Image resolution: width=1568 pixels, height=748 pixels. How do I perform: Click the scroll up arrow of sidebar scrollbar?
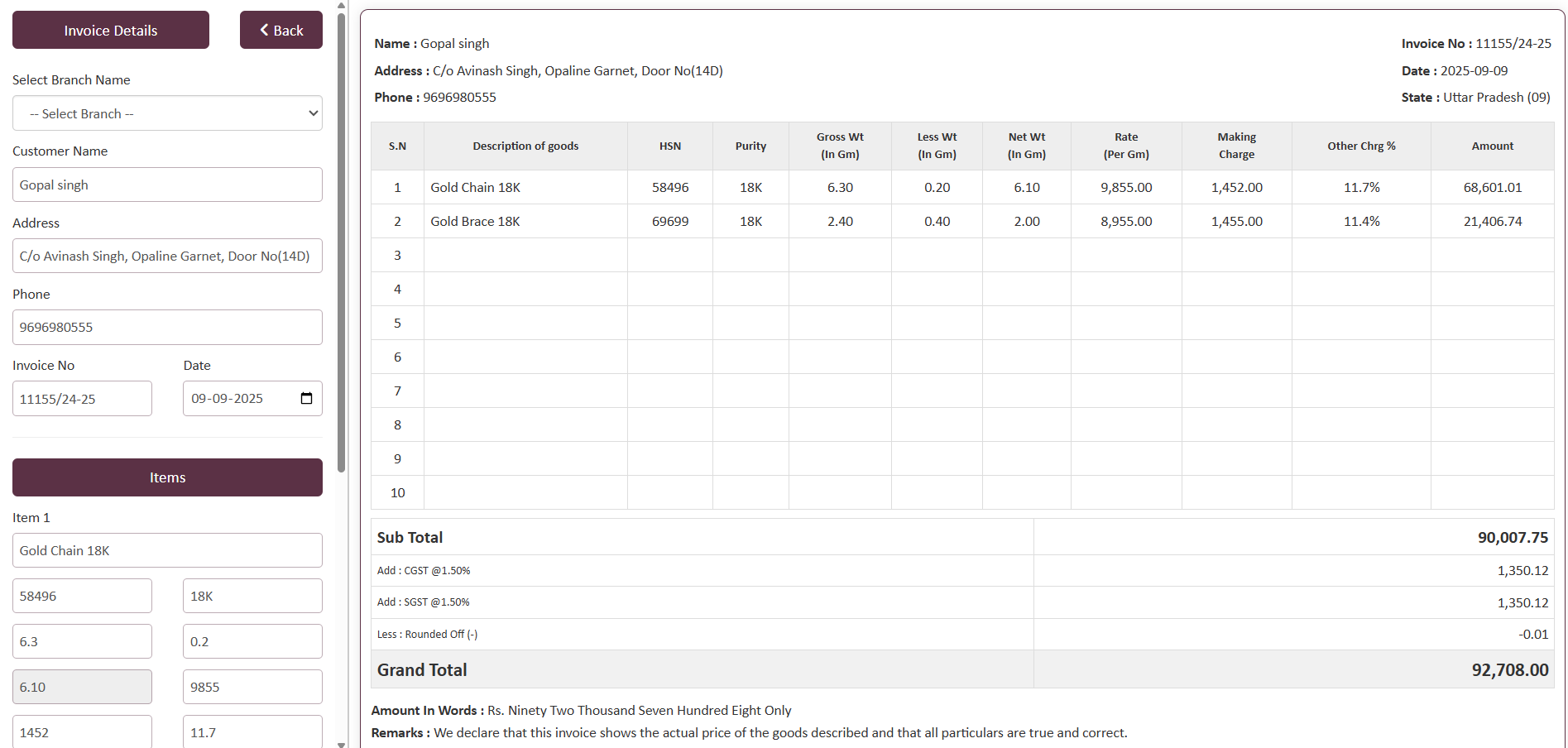[341, 5]
